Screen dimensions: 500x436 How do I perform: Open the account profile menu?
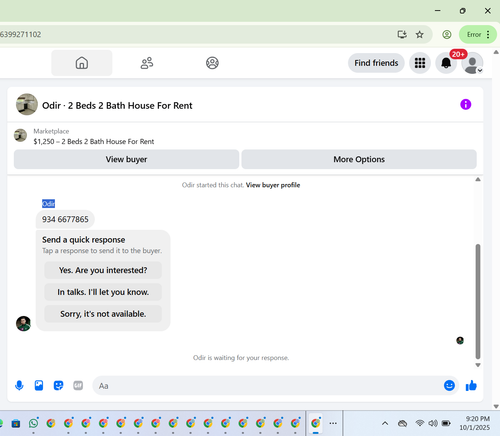pyautogui.click(x=472, y=63)
